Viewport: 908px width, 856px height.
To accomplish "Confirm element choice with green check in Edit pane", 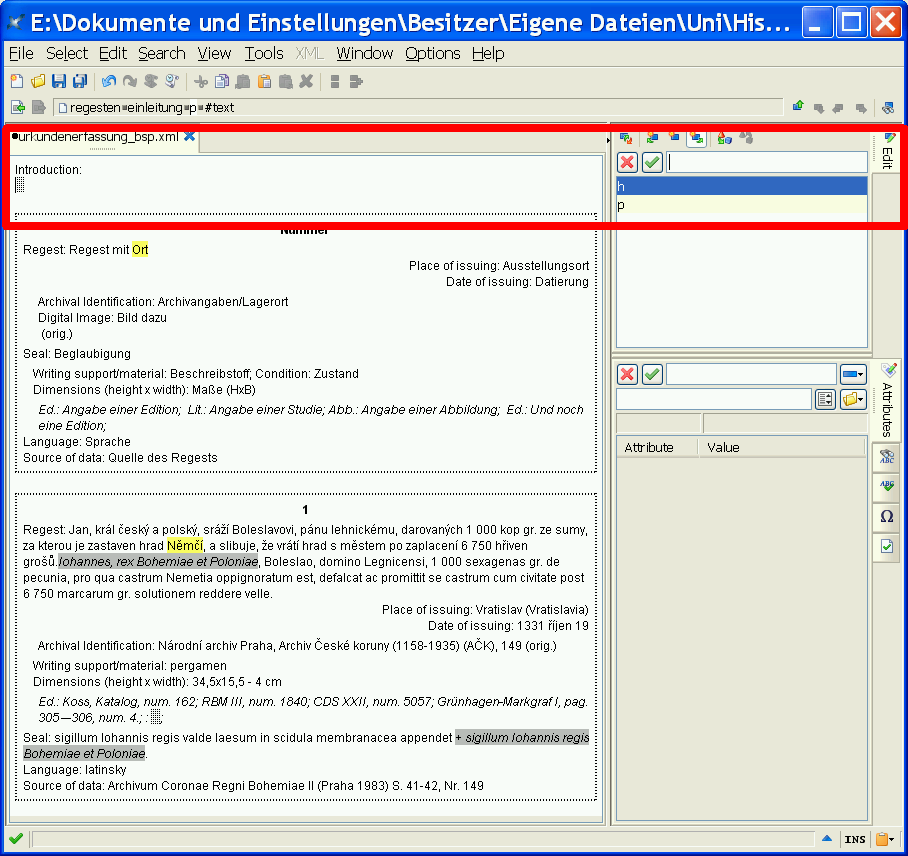I will point(652,162).
